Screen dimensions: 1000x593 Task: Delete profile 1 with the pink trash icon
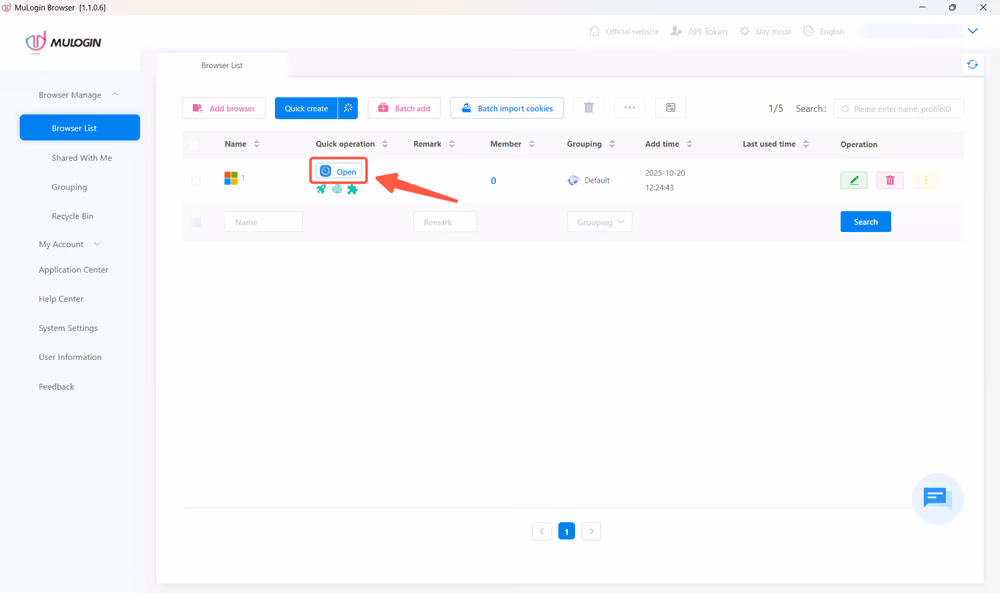pyautogui.click(x=890, y=180)
